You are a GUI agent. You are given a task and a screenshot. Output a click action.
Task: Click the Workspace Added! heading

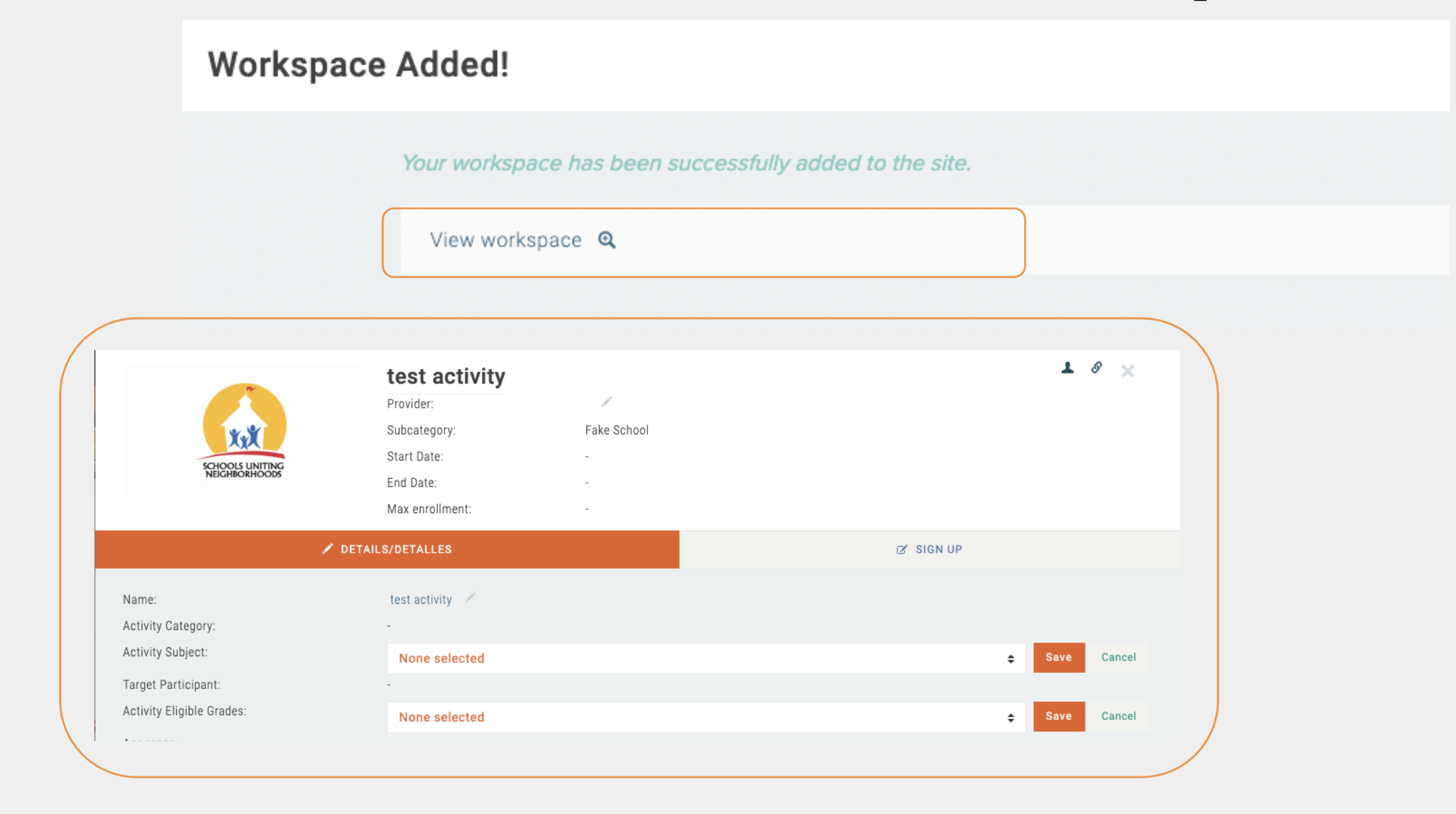pyautogui.click(x=358, y=65)
